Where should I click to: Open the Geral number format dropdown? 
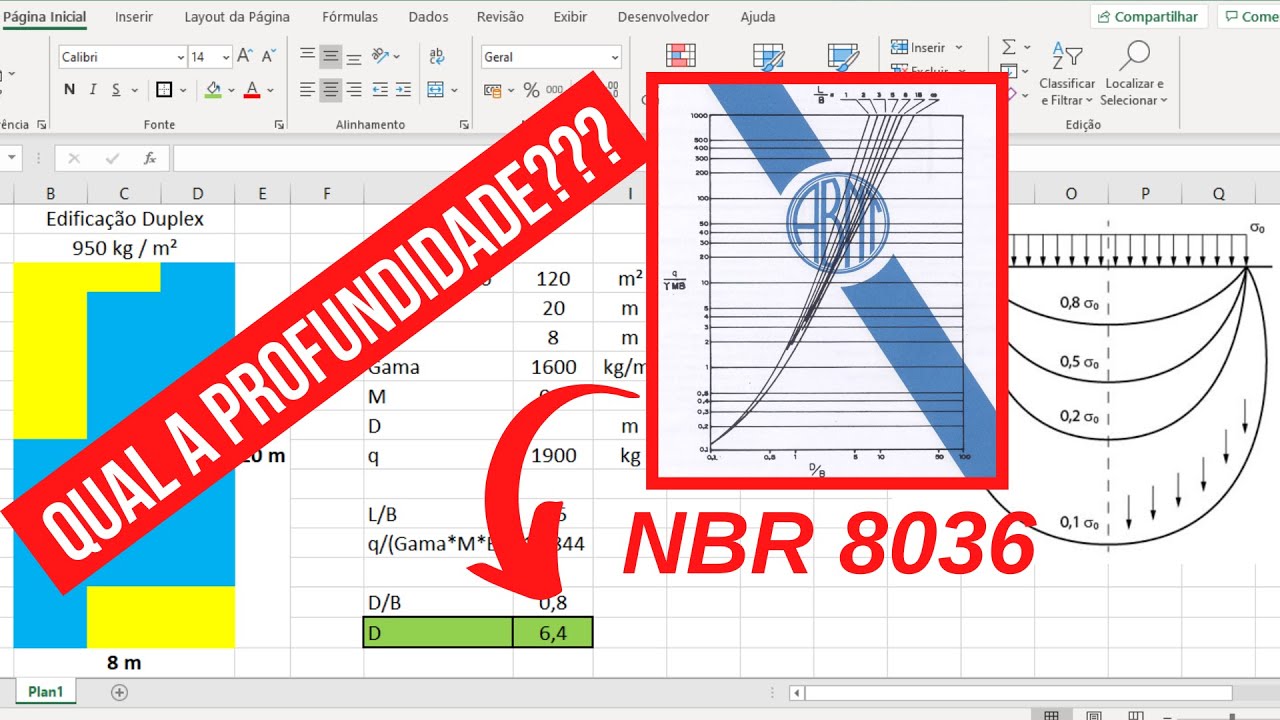tap(551, 57)
